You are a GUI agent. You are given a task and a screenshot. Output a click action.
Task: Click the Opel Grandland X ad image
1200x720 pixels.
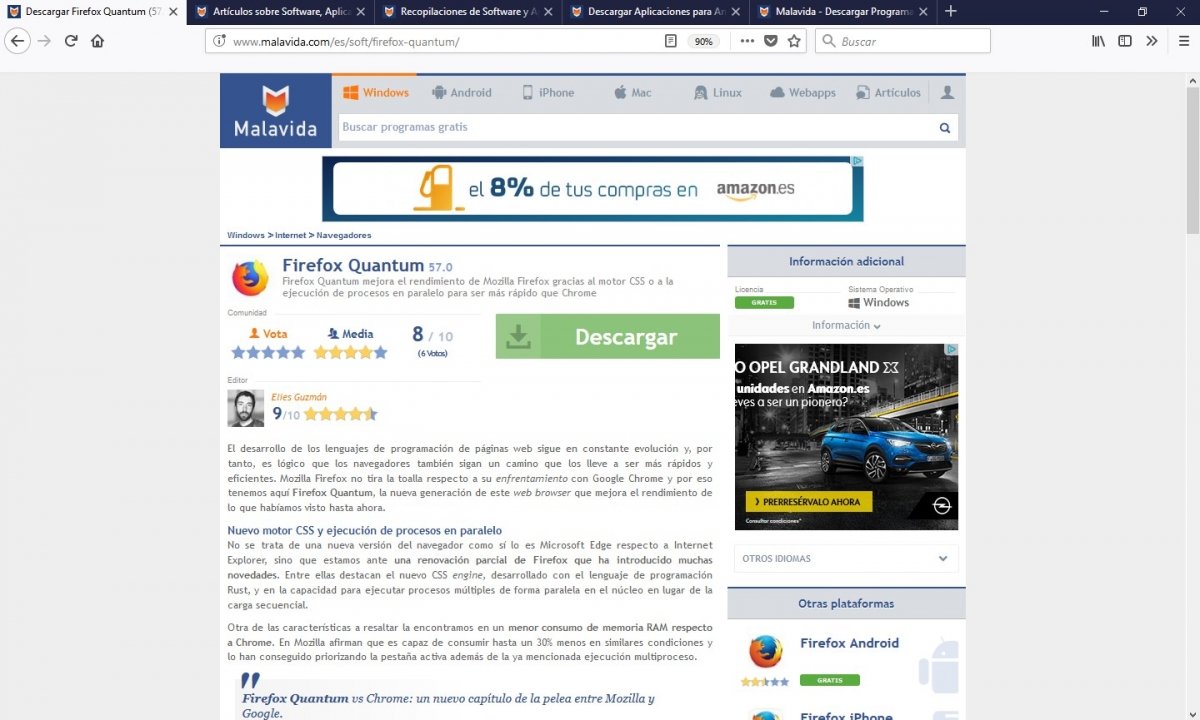[846, 437]
